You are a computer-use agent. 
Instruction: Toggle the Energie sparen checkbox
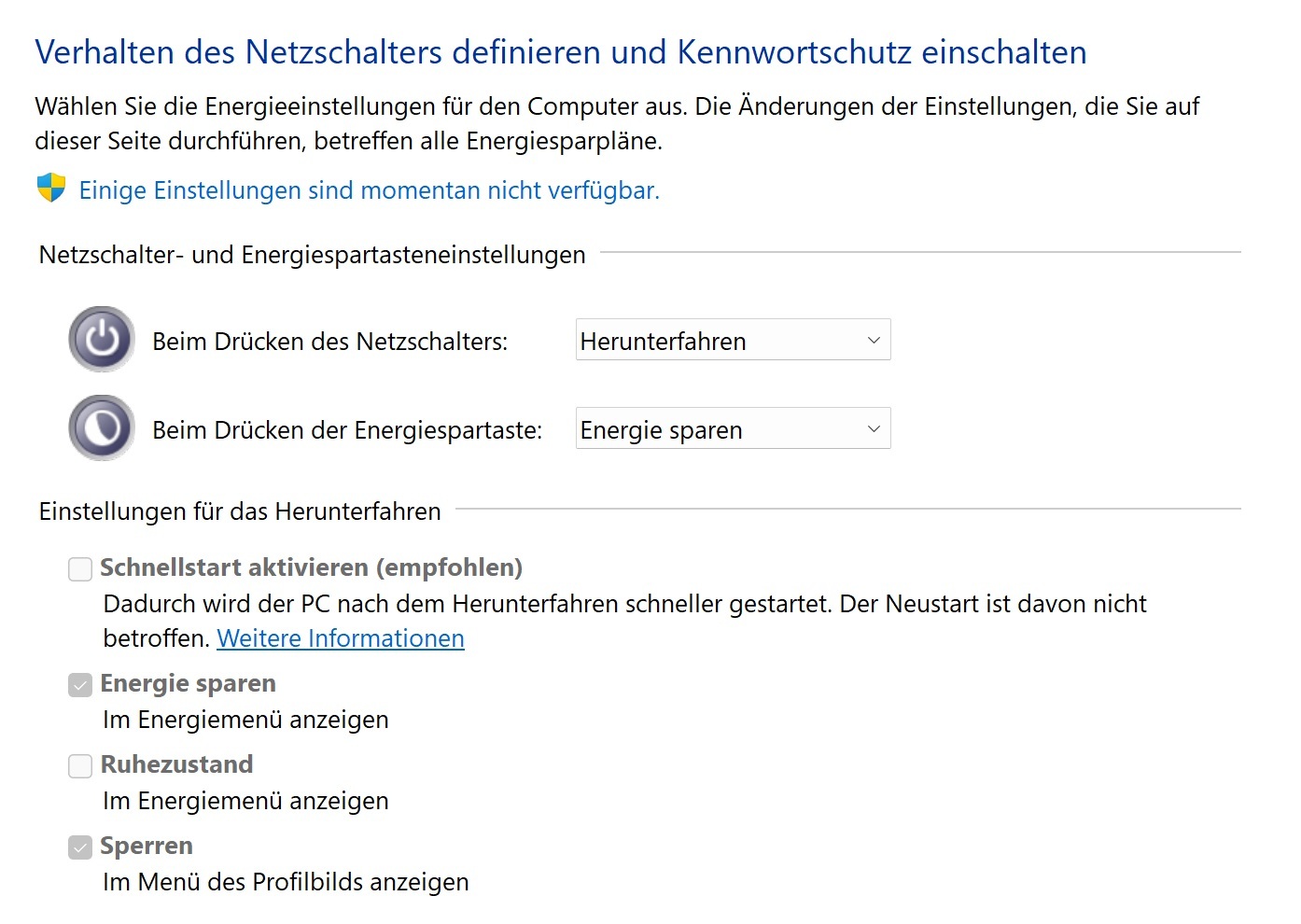80,685
